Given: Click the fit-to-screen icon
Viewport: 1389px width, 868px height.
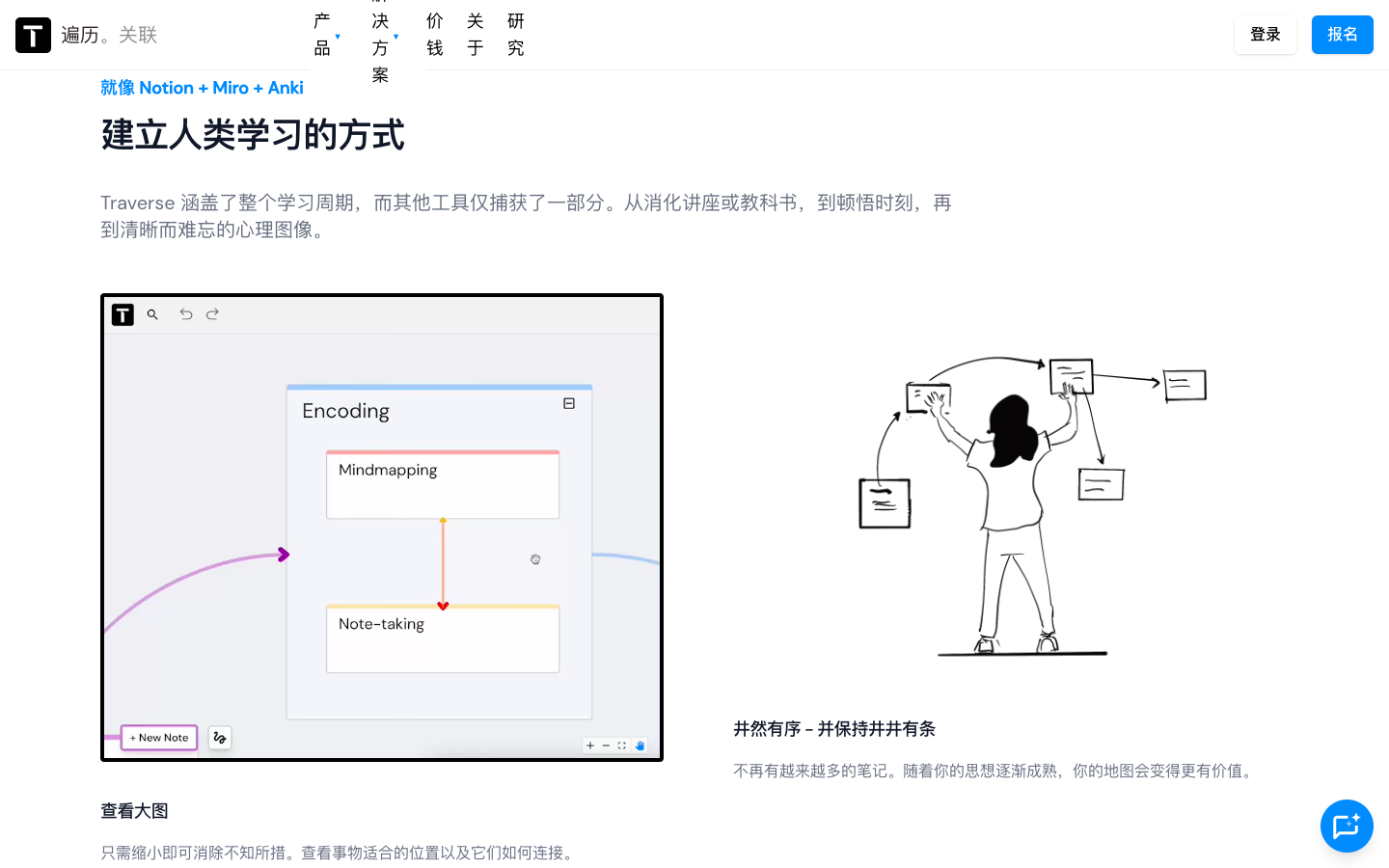Looking at the screenshot, I should [622, 746].
